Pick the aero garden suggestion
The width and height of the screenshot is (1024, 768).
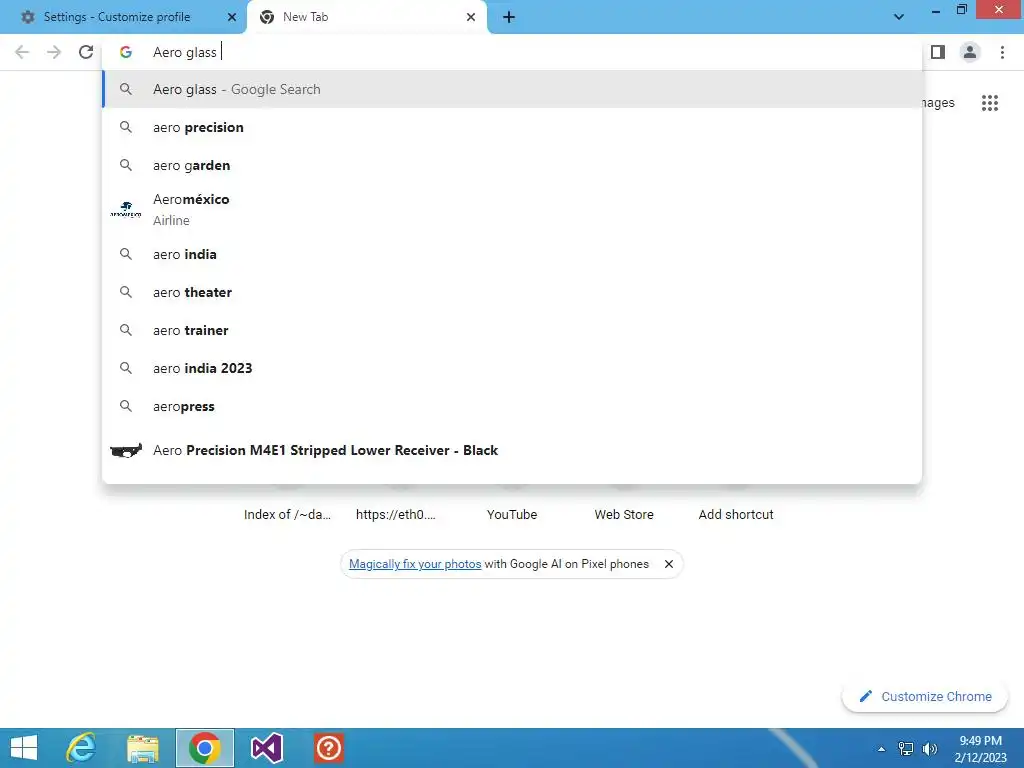(x=512, y=165)
